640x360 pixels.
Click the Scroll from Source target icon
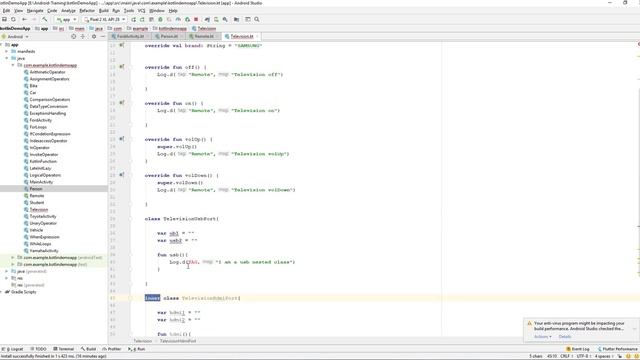pos(73,36)
